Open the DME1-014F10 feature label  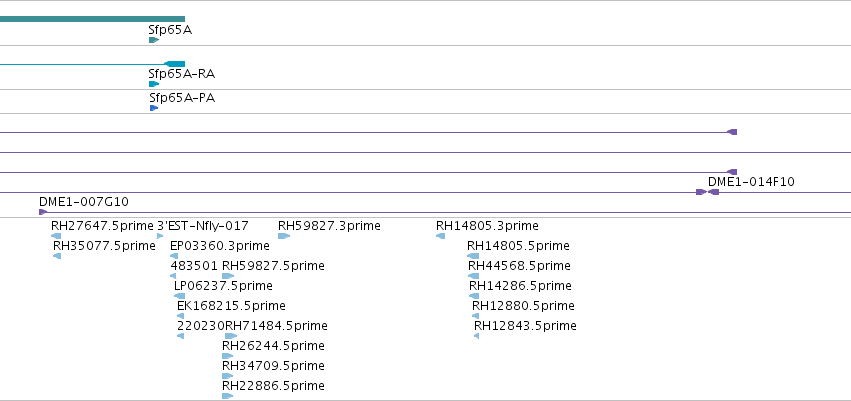click(x=751, y=182)
